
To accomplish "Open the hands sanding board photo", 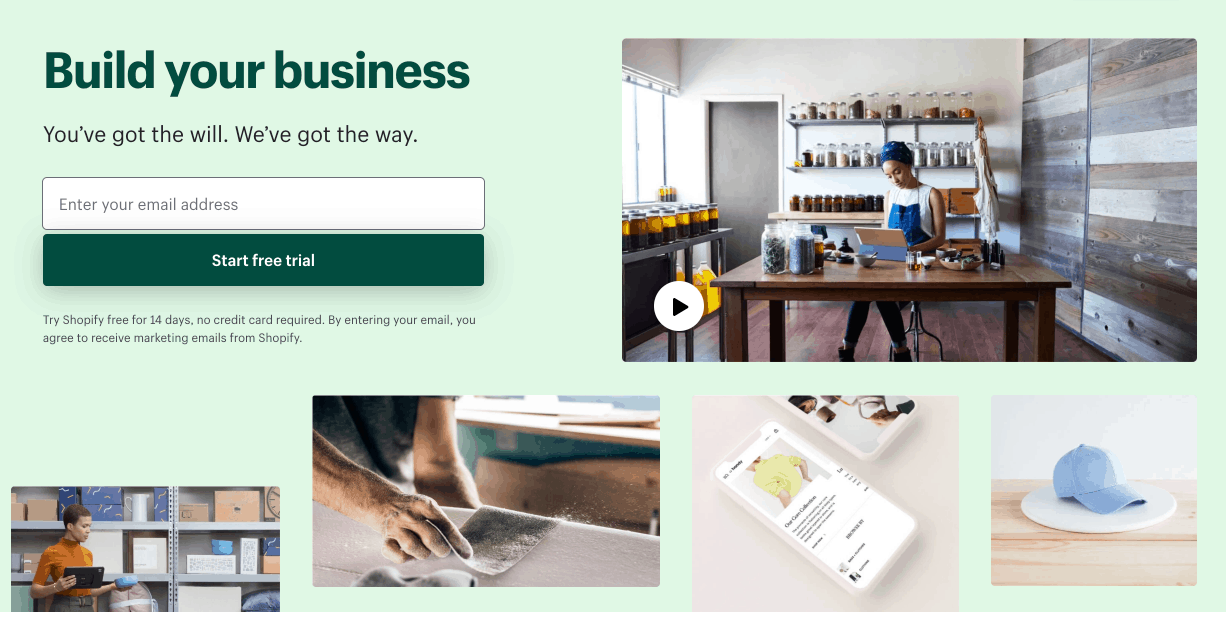I will coord(486,491).
